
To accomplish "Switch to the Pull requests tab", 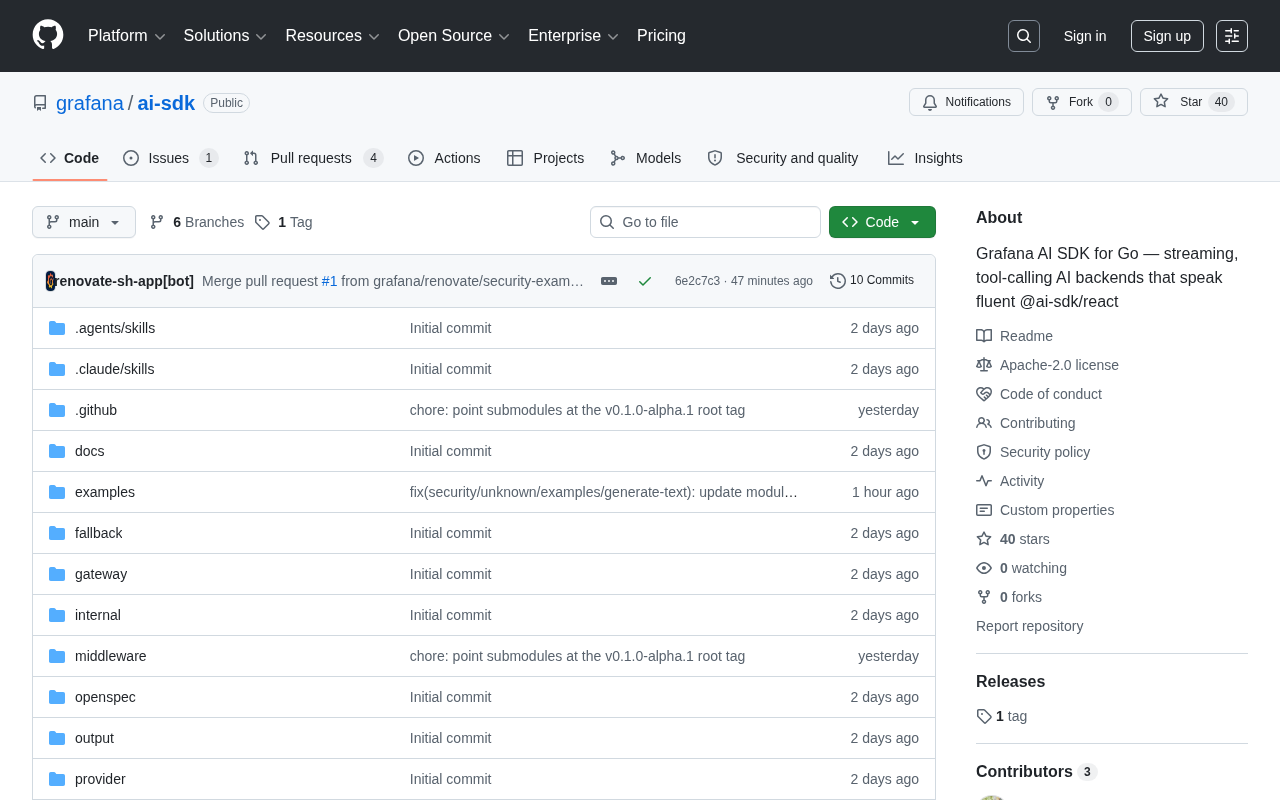I will pyautogui.click(x=313, y=158).
